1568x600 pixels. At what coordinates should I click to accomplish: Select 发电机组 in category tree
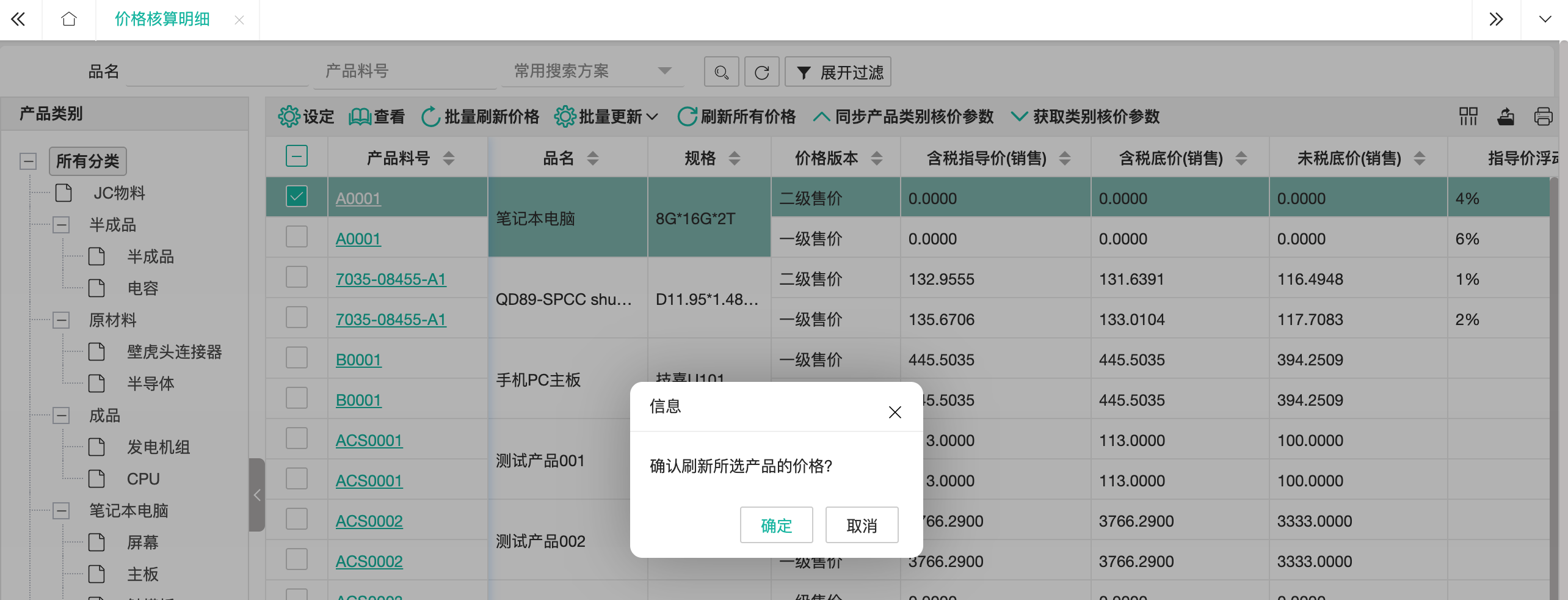pos(158,447)
